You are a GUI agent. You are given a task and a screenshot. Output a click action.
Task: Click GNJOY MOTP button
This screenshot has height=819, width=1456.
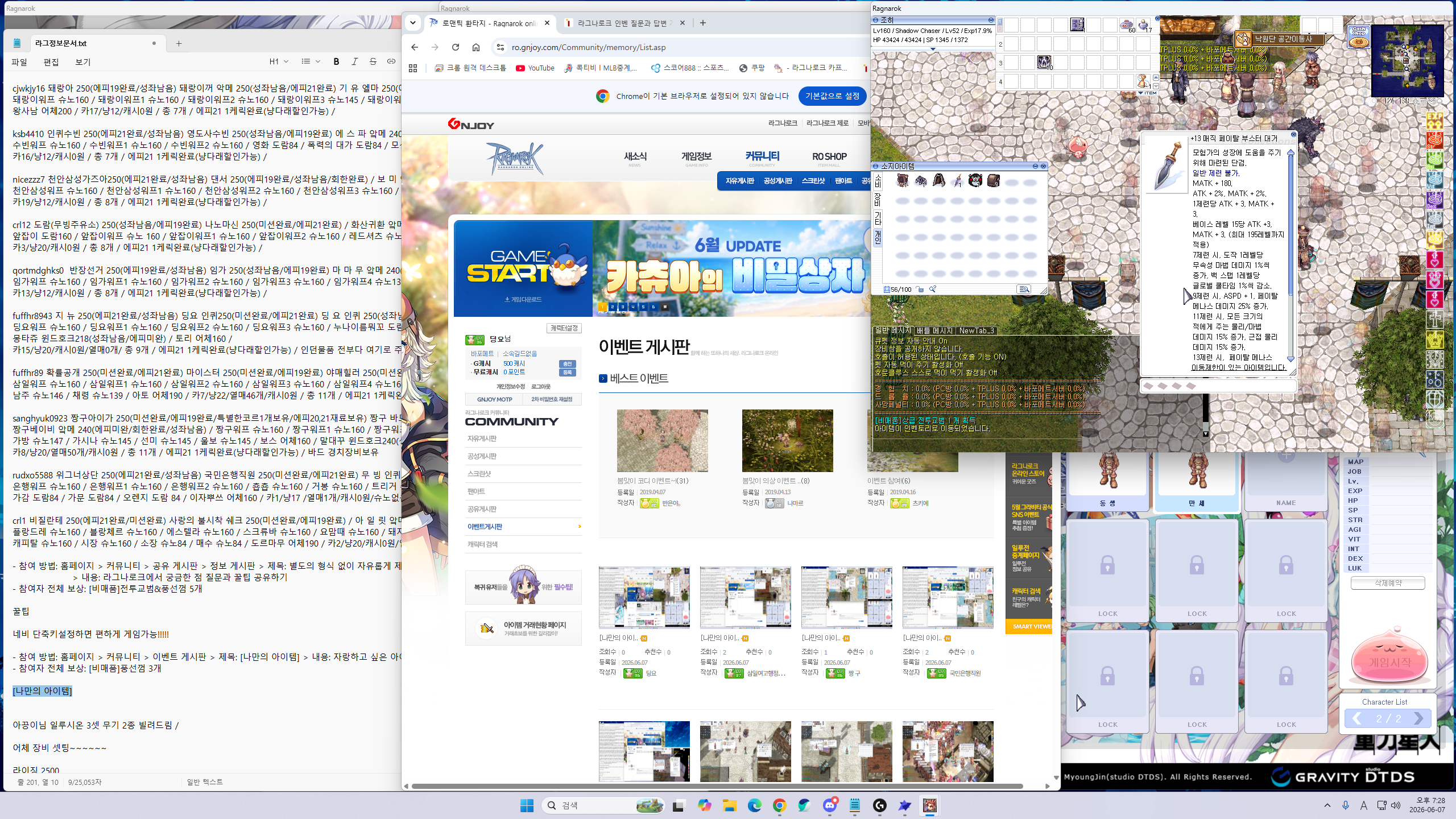[x=494, y=399]
